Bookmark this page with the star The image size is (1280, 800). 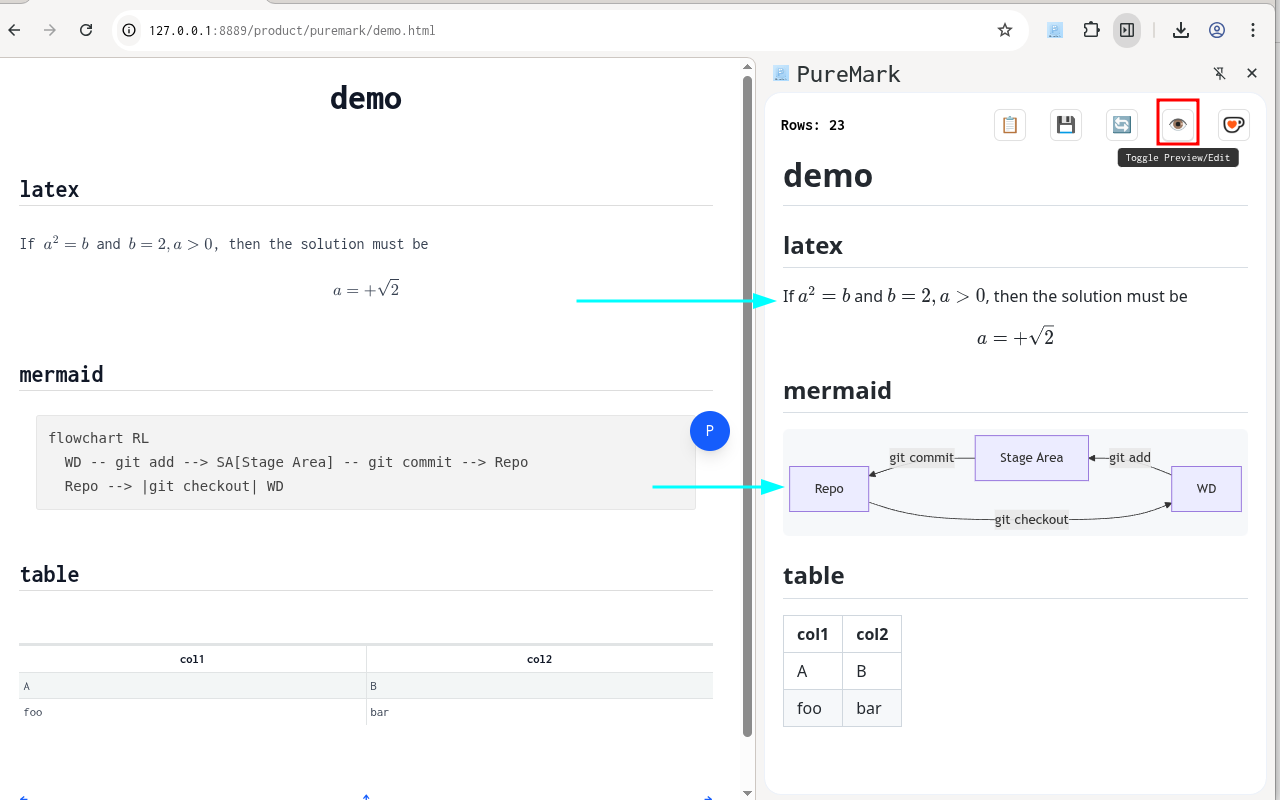pyautogui.click(x=1005, y=30)
